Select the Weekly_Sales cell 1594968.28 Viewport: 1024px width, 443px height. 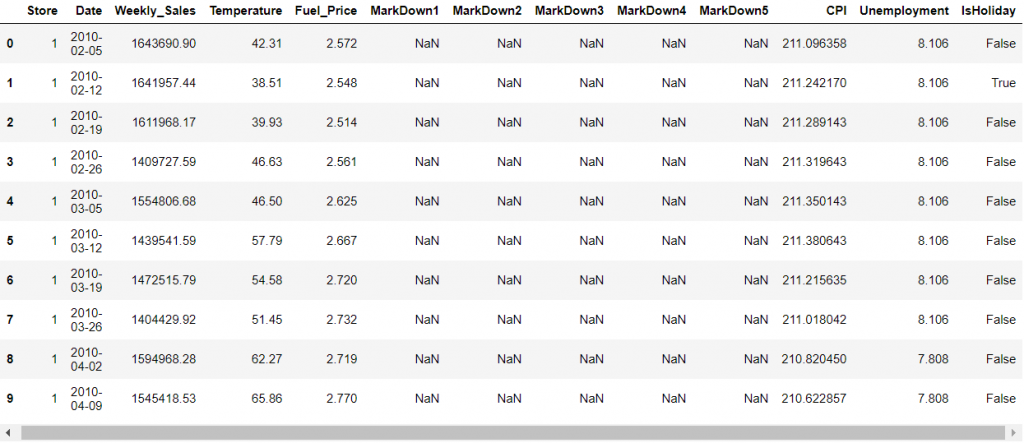tap(163, 360)
